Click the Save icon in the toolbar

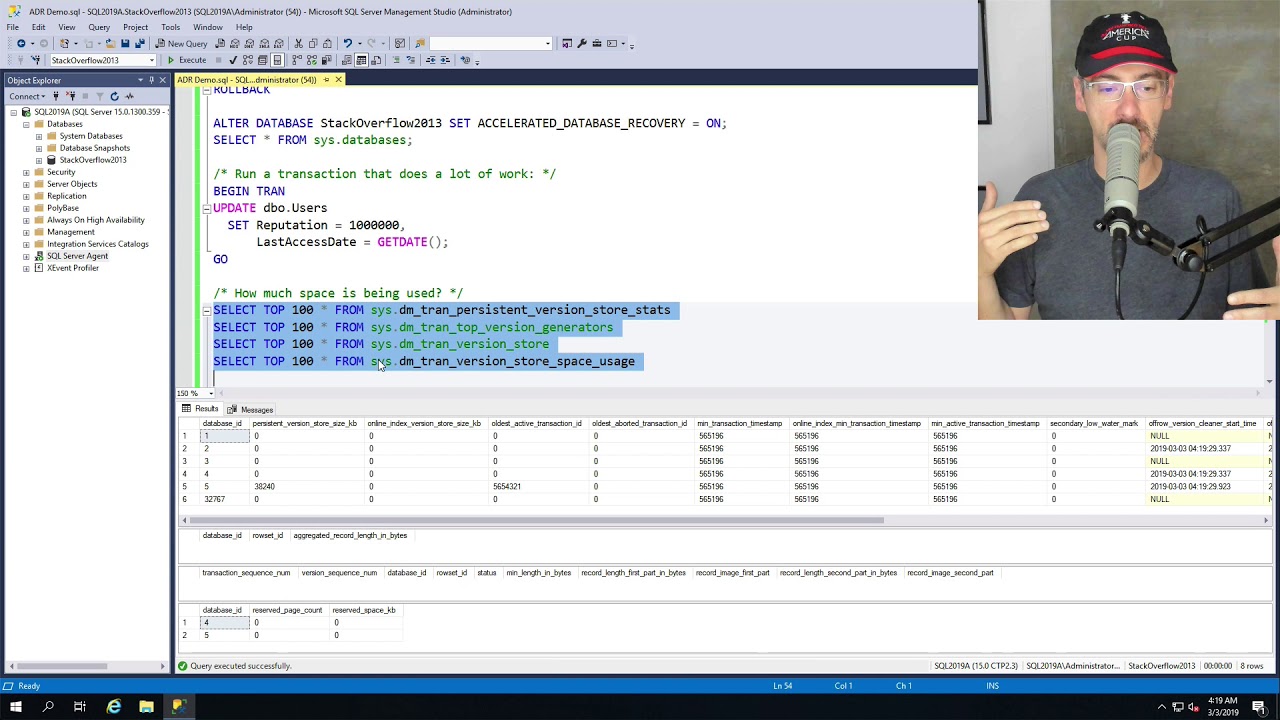coord(125,43)
